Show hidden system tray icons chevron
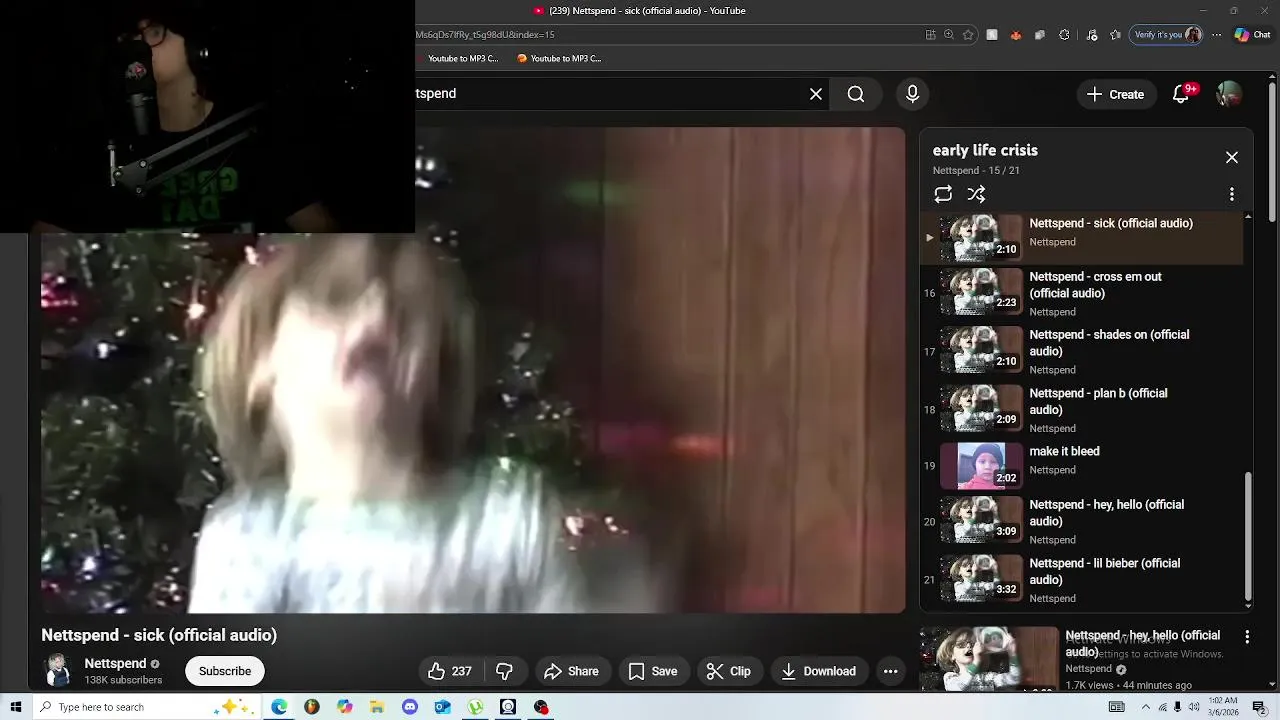 1146,707
